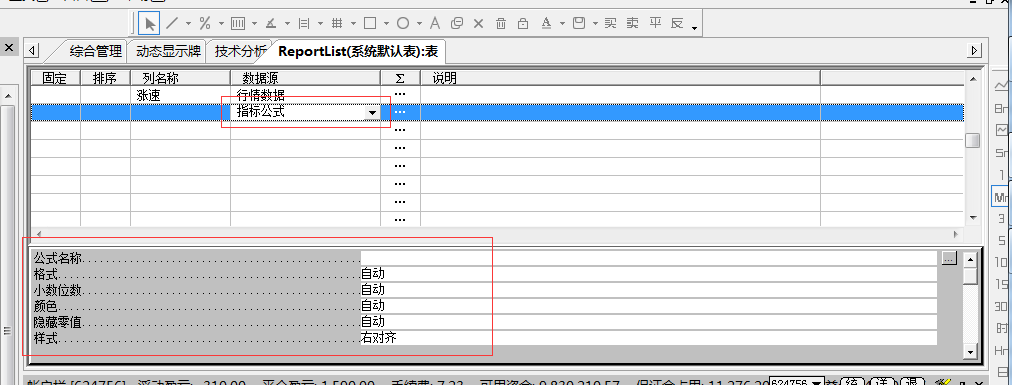Choose the angle line tool
This screenshot has width=1012, height=385.
(271, 24)
